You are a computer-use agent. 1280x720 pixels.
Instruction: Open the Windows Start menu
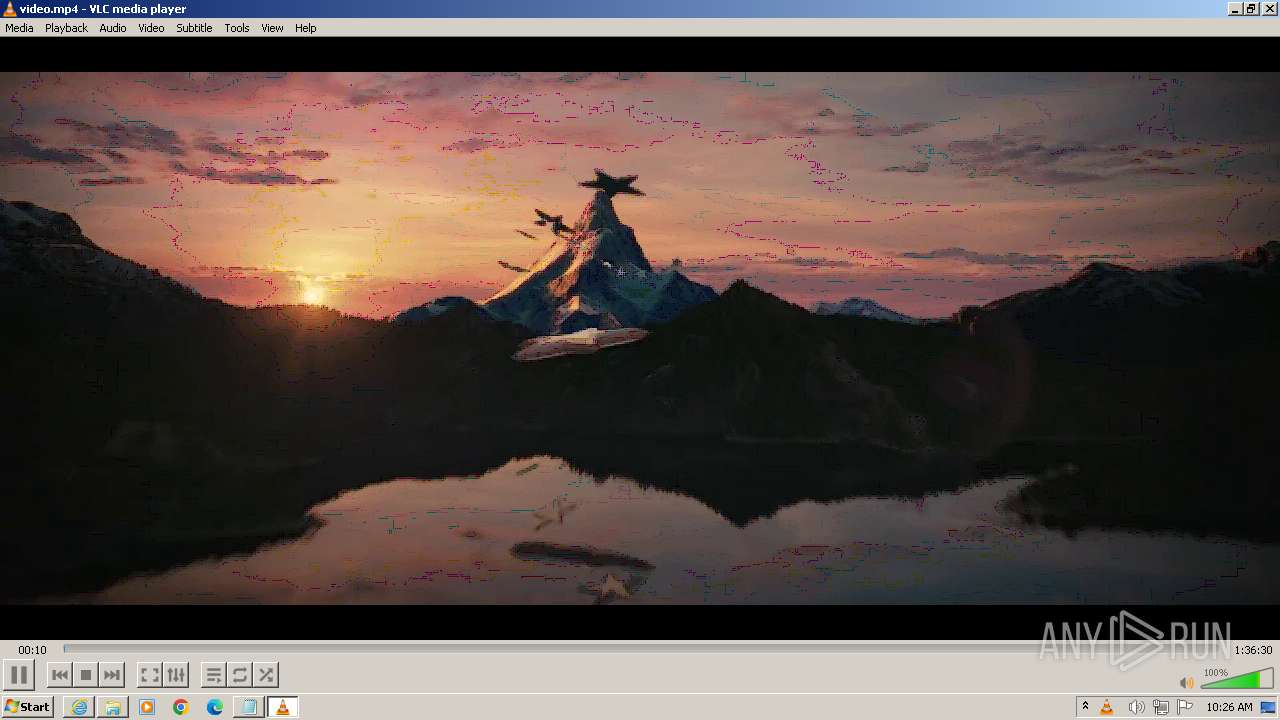pos(28,706)
